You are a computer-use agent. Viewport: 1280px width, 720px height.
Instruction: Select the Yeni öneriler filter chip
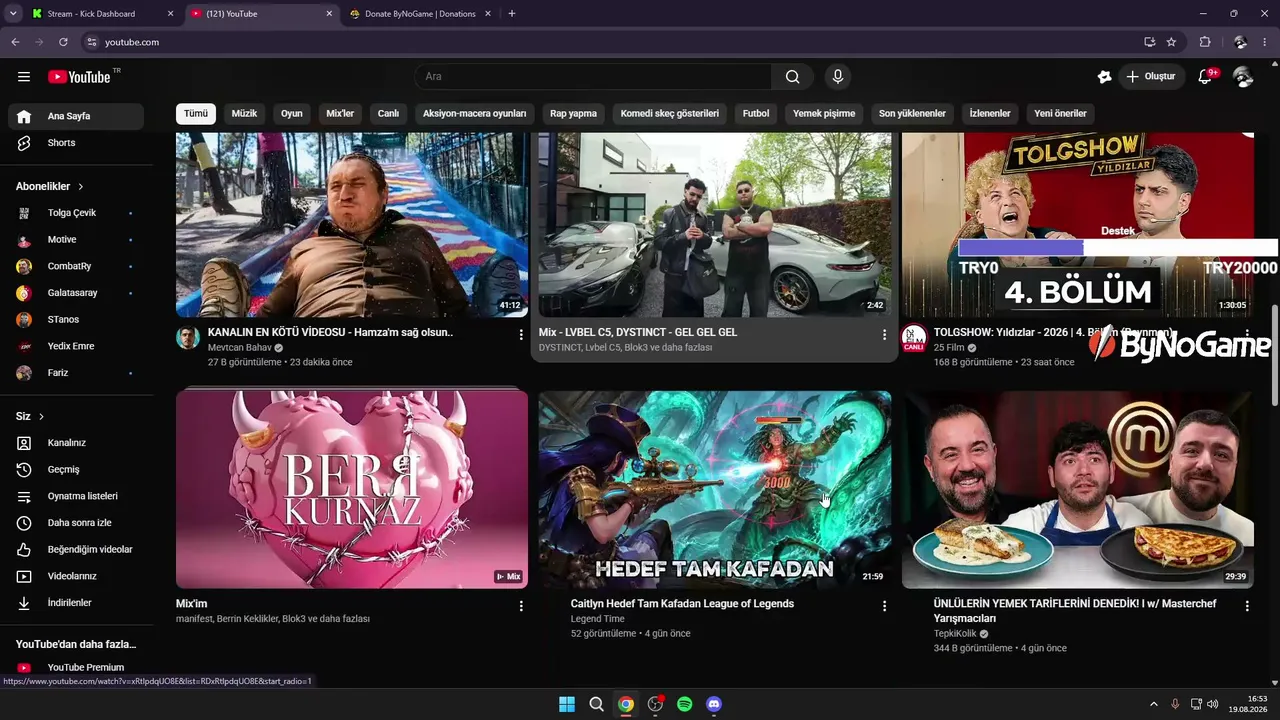(x=1060, y=114)
